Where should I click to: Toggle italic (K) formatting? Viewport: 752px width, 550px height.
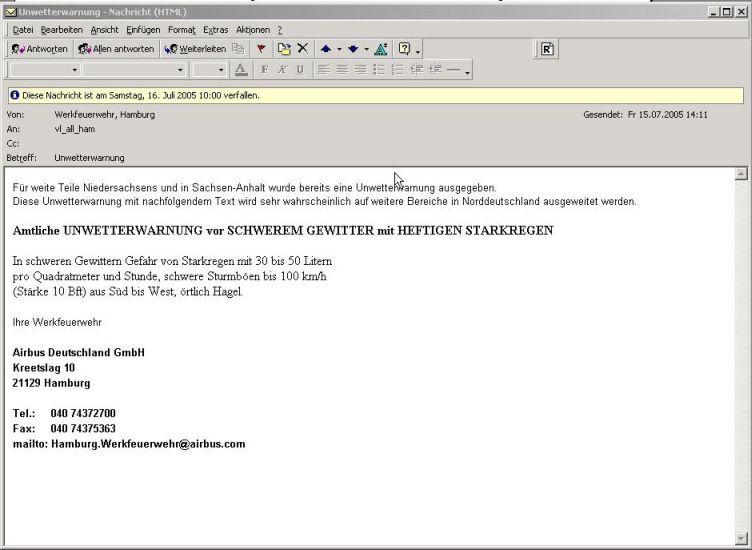(x=282, y=70)
